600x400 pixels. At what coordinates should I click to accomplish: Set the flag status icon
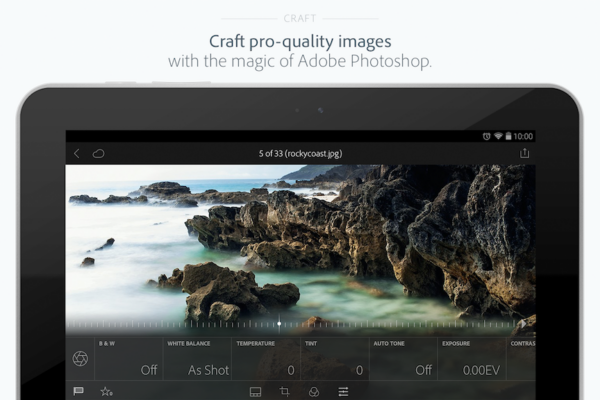78,391
